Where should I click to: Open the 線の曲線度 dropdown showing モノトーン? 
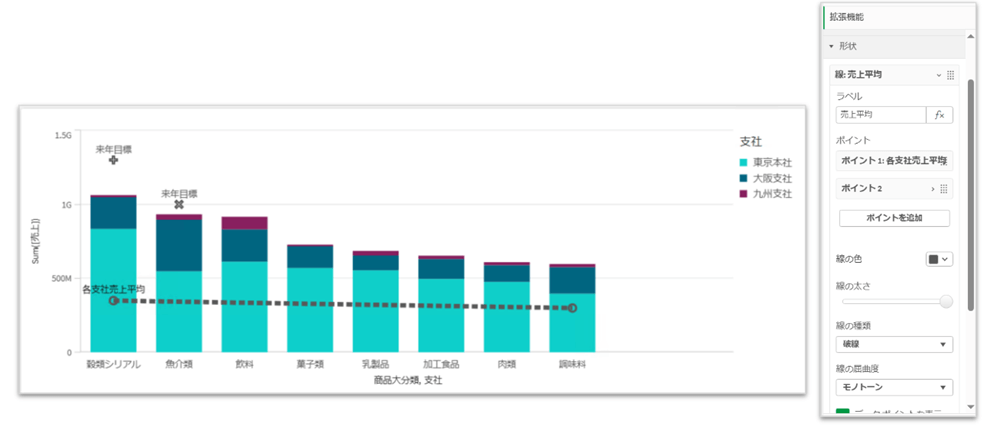894,387
